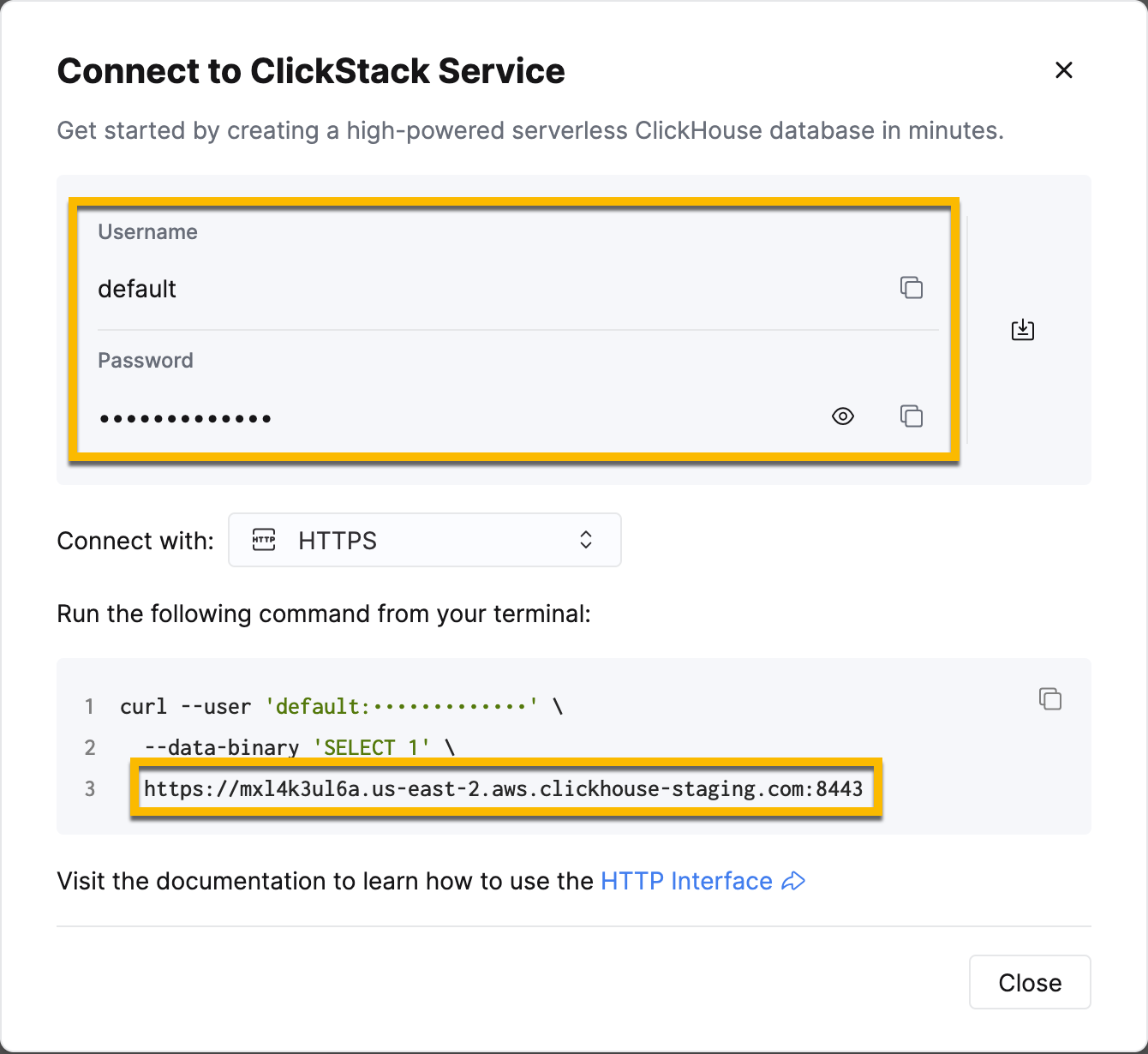This screenshot has width=1148, height=1054.
Task: Click the eye icon next to the password
Action: click(x=842, y=416)
